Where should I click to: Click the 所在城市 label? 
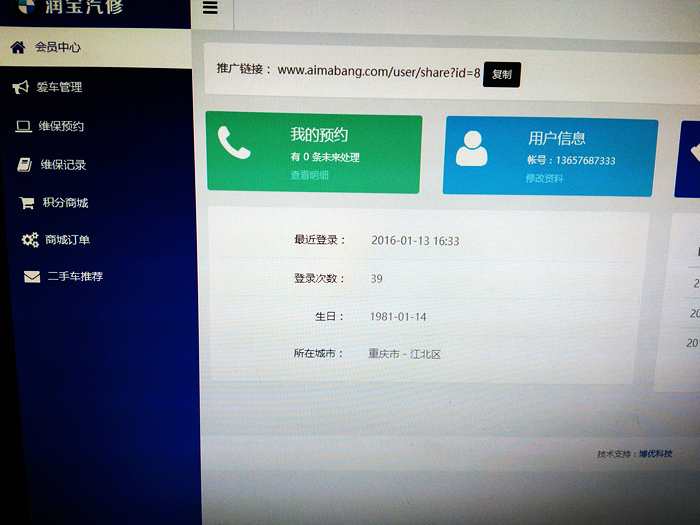pos(318,353)
